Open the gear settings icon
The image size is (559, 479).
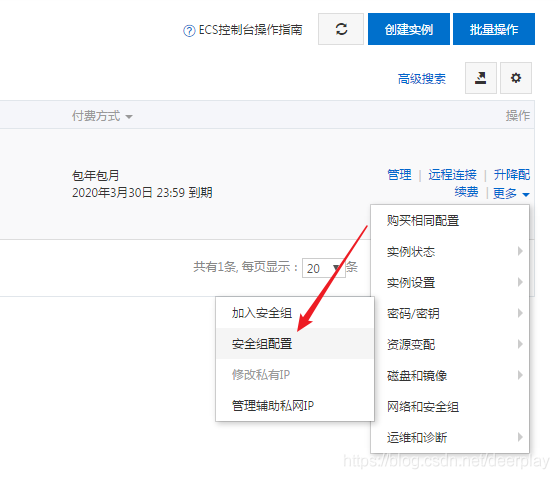click(516, 78)
